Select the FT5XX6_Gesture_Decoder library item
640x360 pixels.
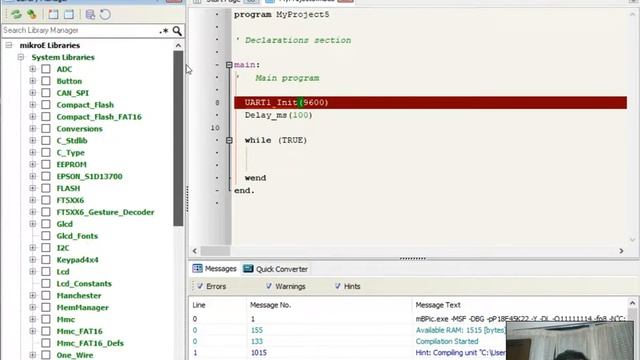(x=105, y=212)
